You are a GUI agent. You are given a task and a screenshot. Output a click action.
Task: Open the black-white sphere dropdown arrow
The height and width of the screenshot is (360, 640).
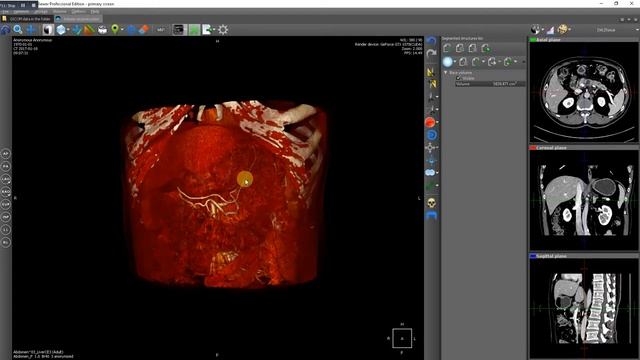coord(542,29)
